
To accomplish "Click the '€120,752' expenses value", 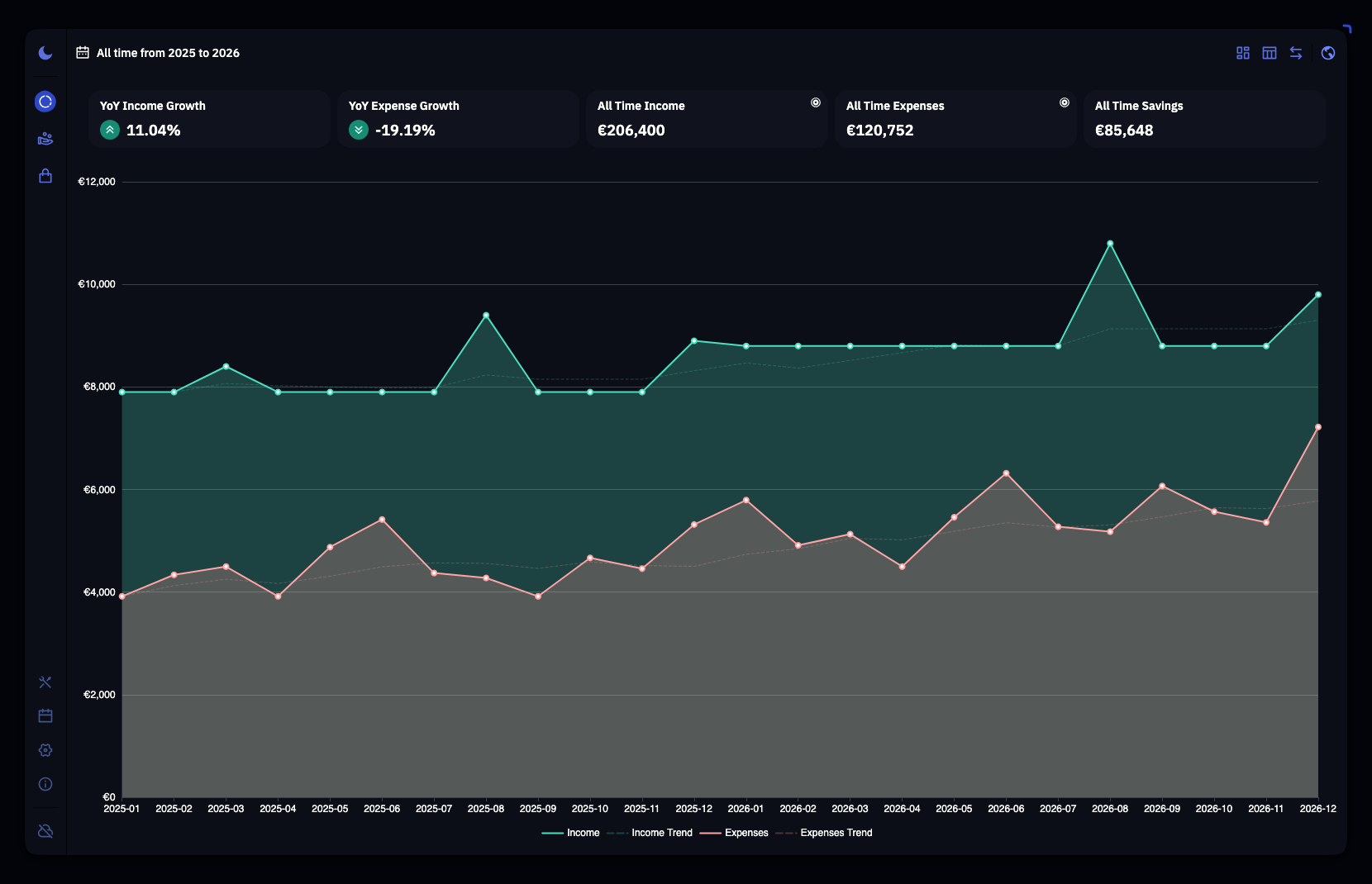I will click(879, 131).
